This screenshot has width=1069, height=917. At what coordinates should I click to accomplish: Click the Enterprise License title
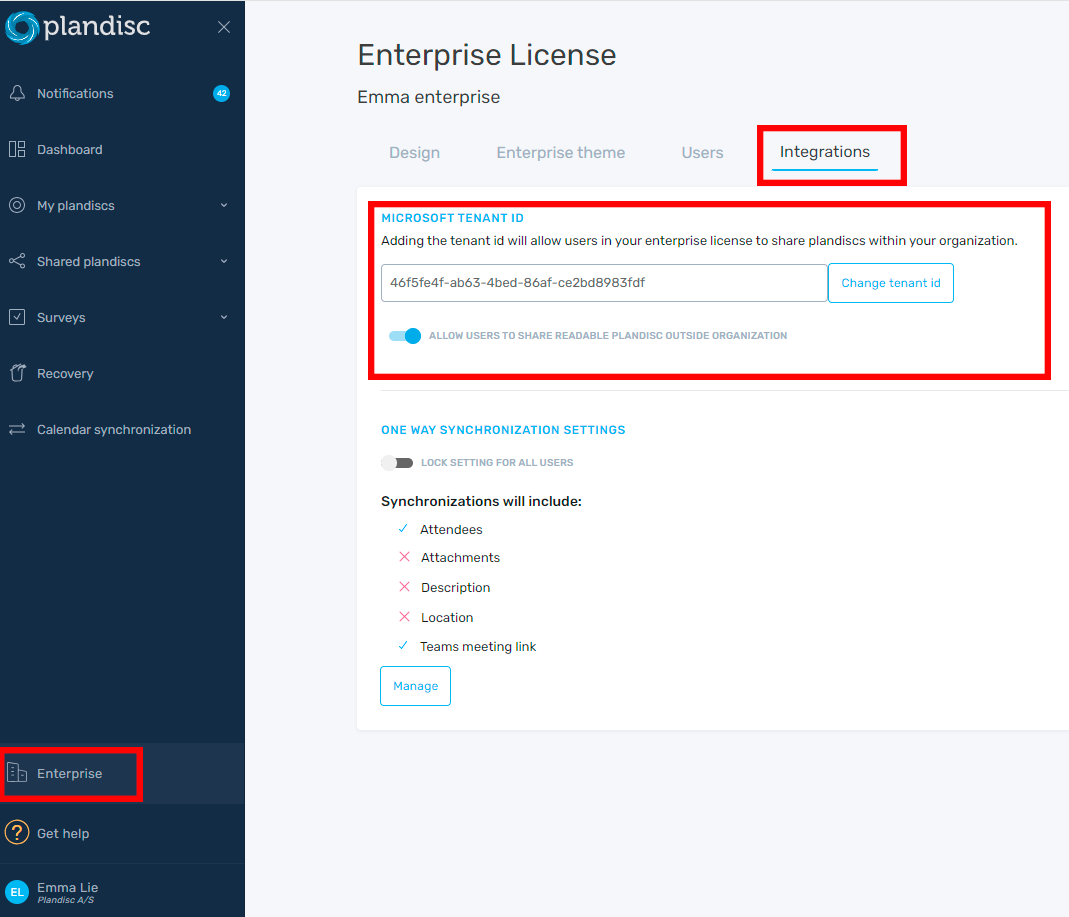point(487,55)
